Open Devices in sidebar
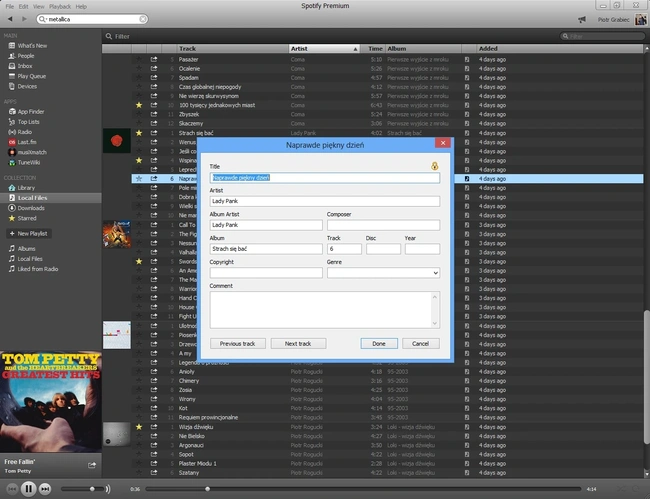The height and width of the screenshot is (499, 650). [x=23, y=86]
